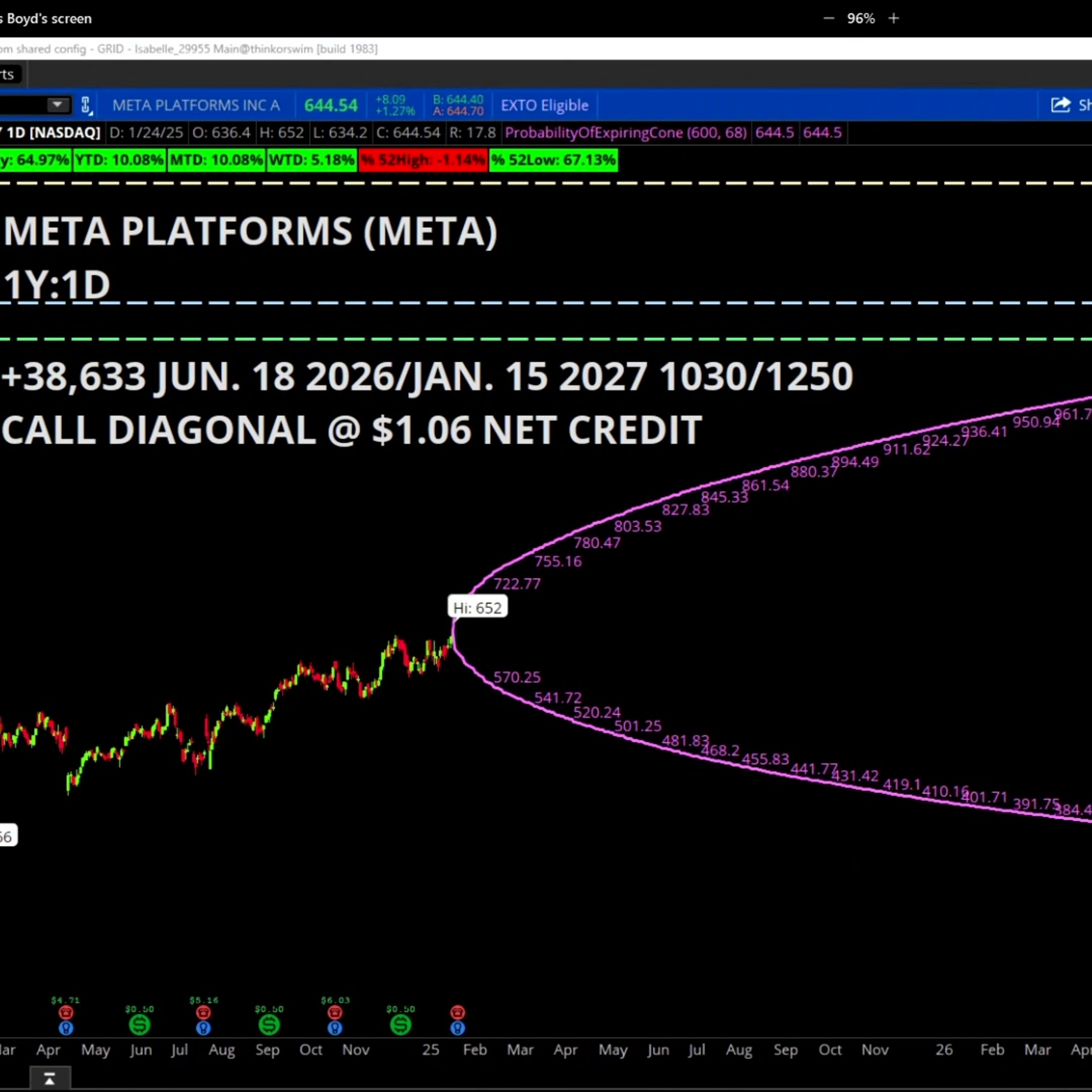Open the green dividend icon above Sep

coord(269,1024)
